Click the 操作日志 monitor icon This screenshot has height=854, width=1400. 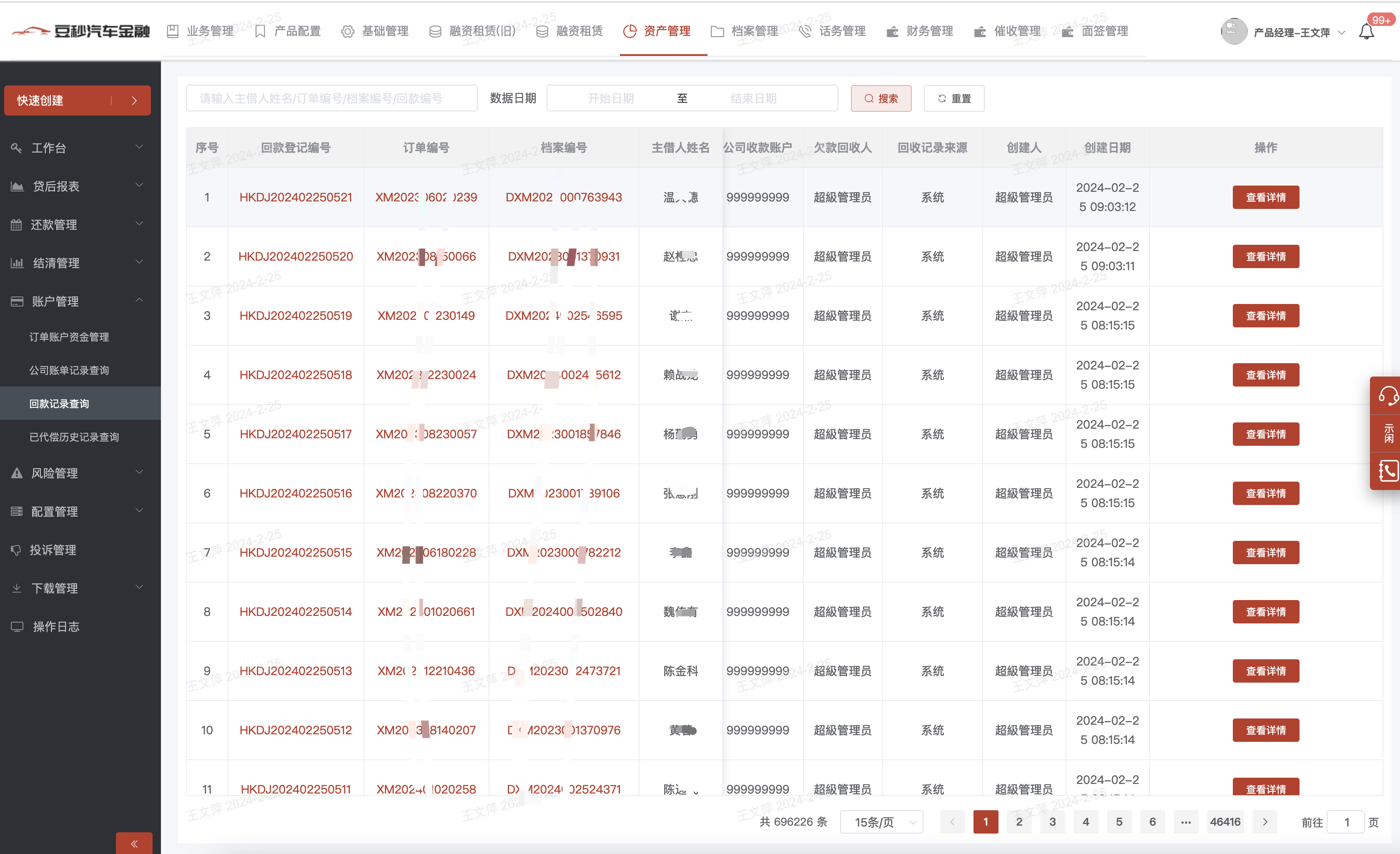click(17, 626)
